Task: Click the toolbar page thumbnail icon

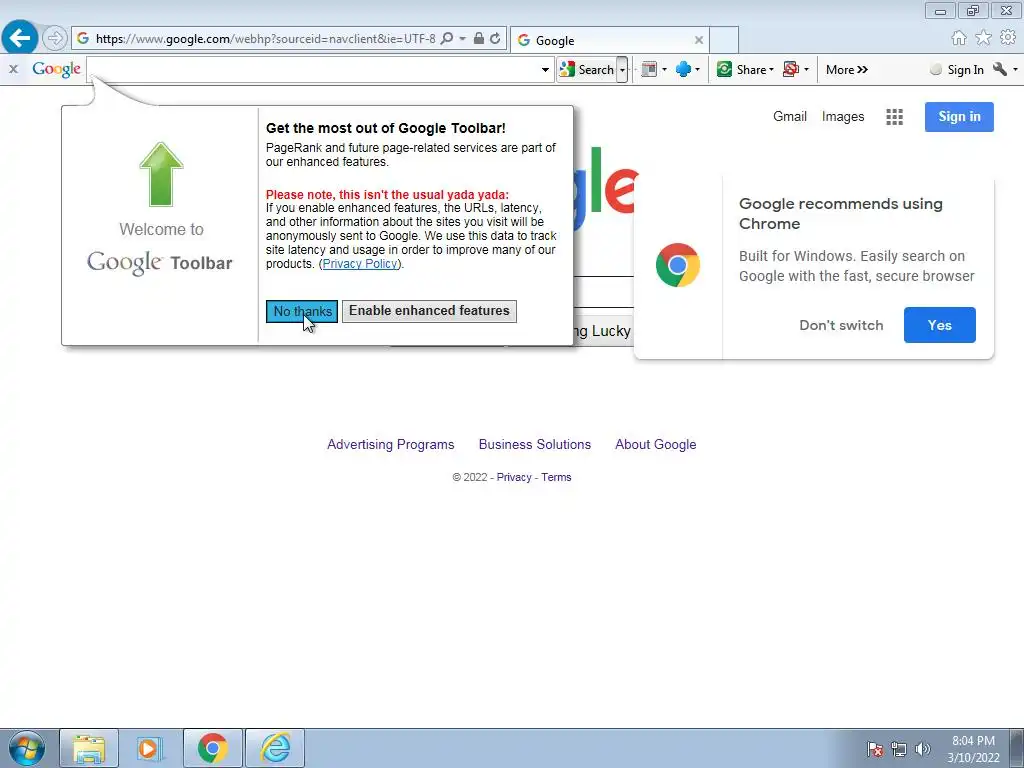Action: tap(649, 69)
